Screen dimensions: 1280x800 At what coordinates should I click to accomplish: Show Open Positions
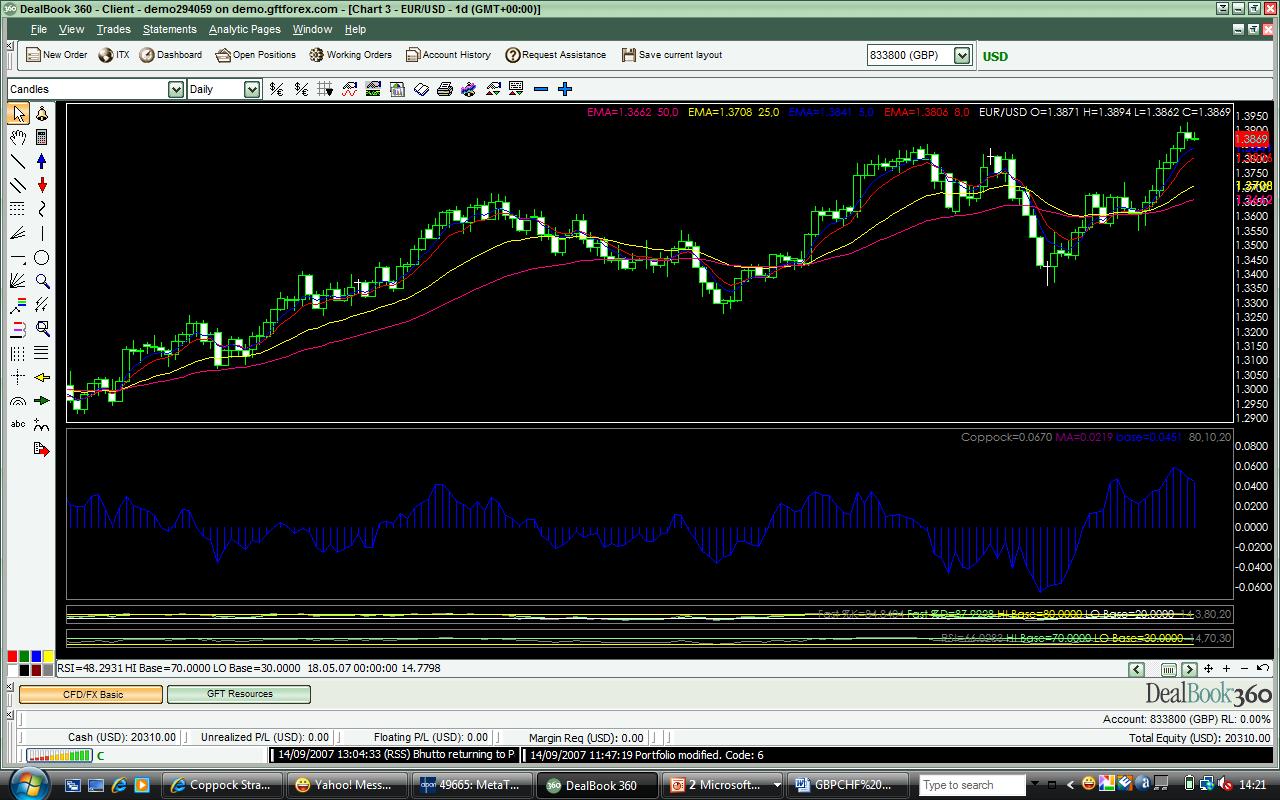coord(255,55)
